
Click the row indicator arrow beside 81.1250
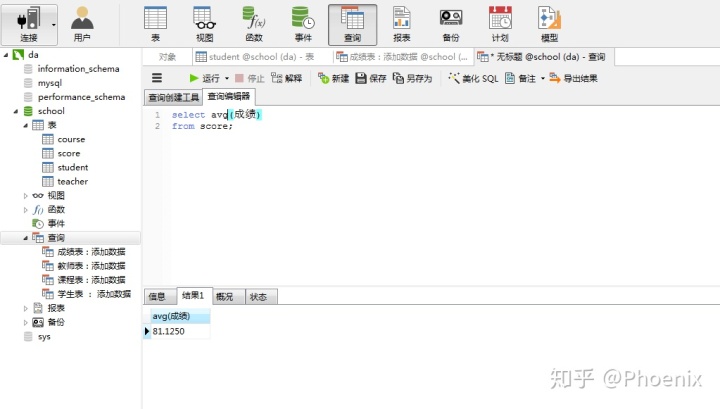point(146,331)
